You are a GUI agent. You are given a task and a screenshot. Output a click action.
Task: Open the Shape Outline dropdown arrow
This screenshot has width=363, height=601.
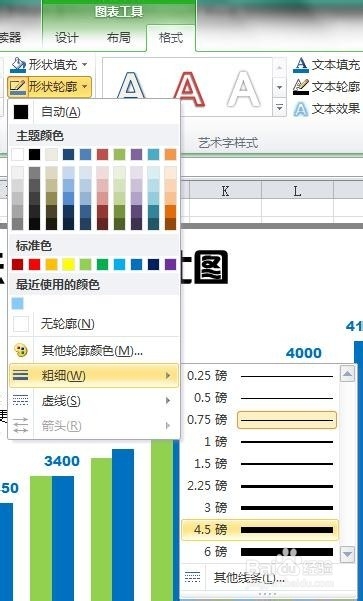[85, 87]
